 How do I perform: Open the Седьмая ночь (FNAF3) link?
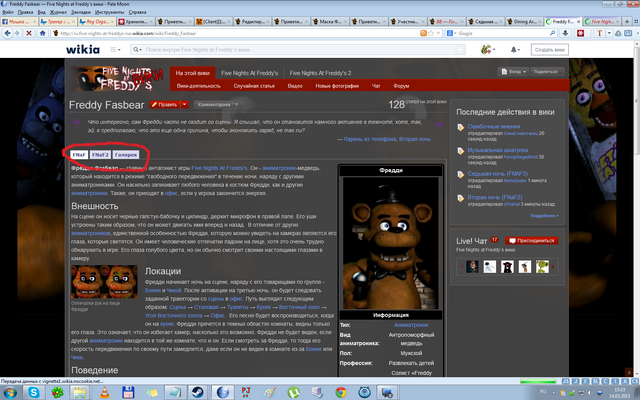point(498,173)
